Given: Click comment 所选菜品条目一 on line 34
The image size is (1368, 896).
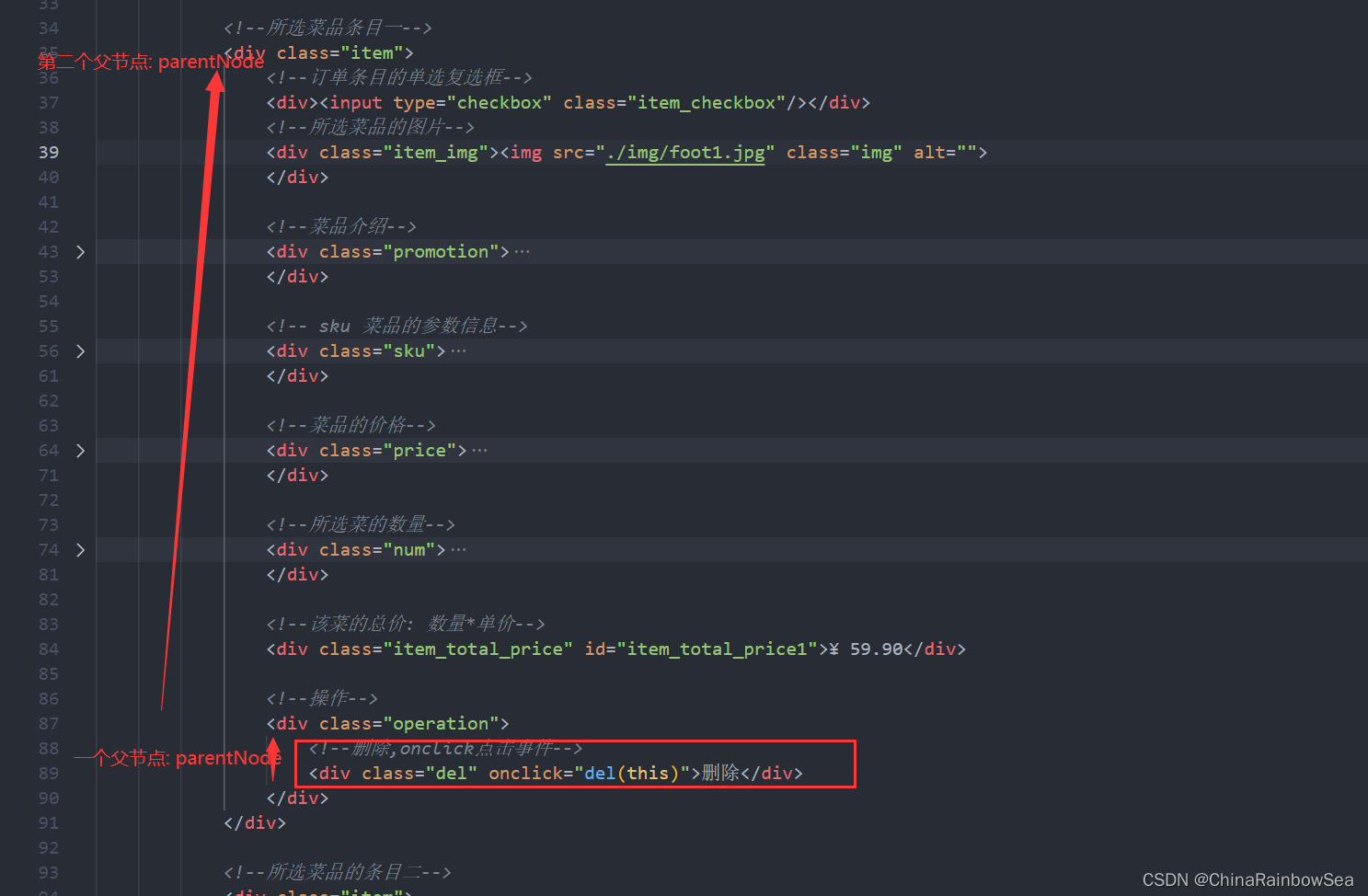Looking at the screenshot, I should tap(328, 29).
